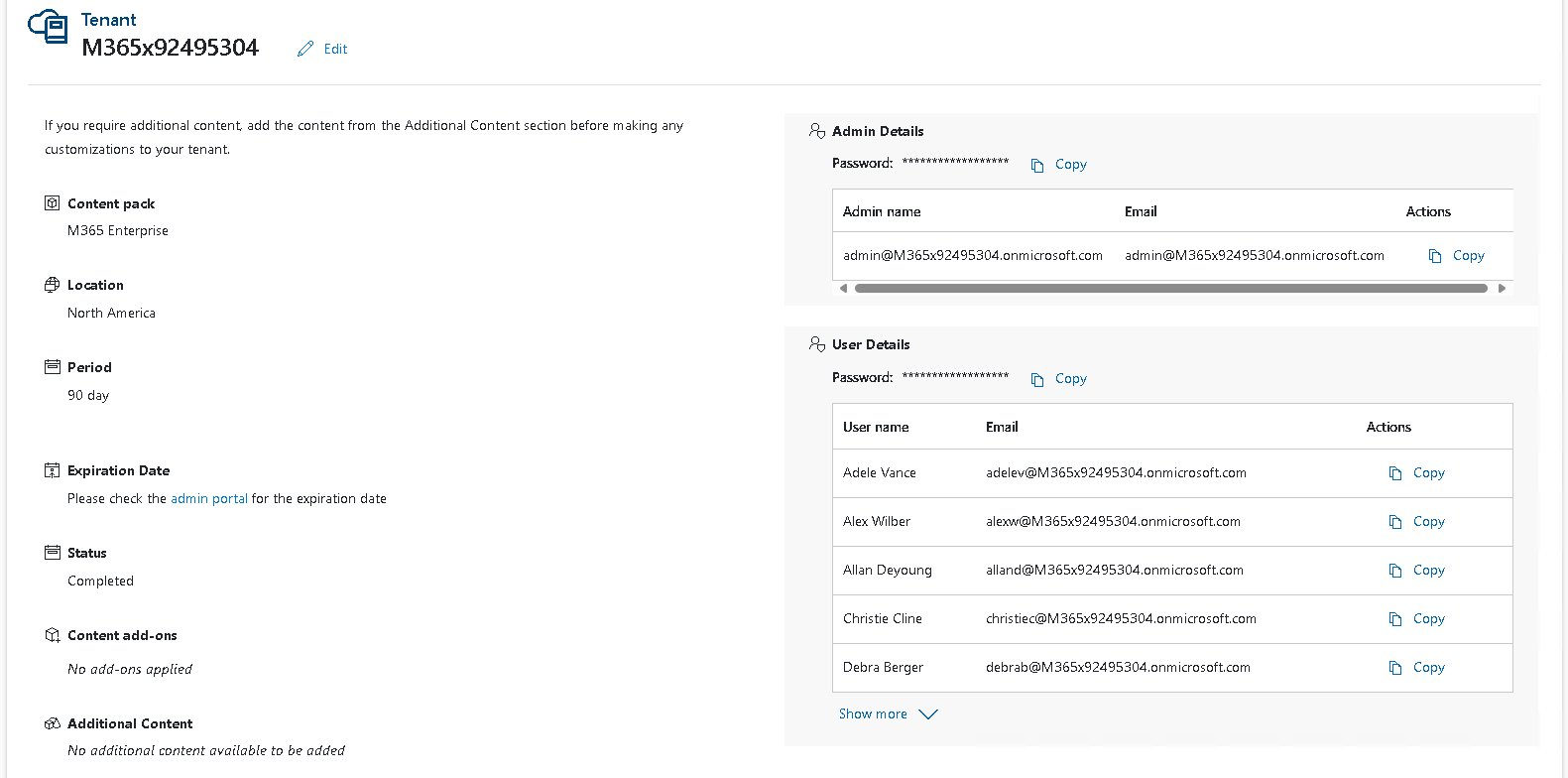Click copy icon for Alex Wilber
The height and width of the screenshot is (778, 1568).
click(x=1395, y=522)
